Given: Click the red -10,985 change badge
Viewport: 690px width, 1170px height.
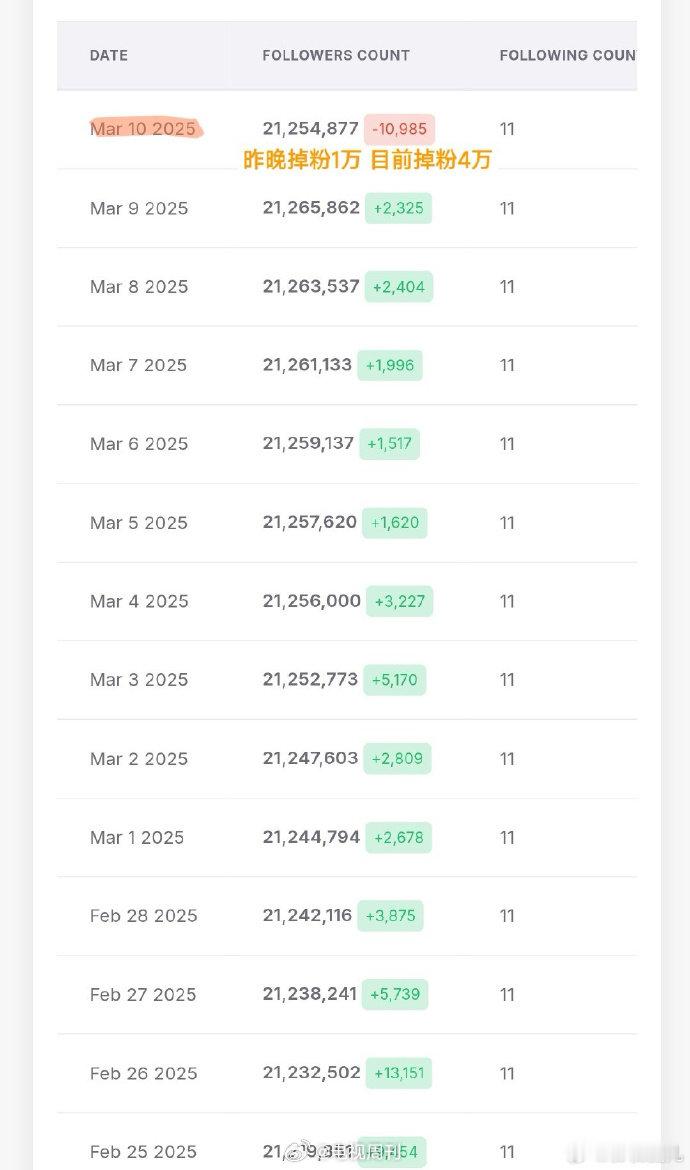Looking at the screenshot, I should [x=399, y=129].
